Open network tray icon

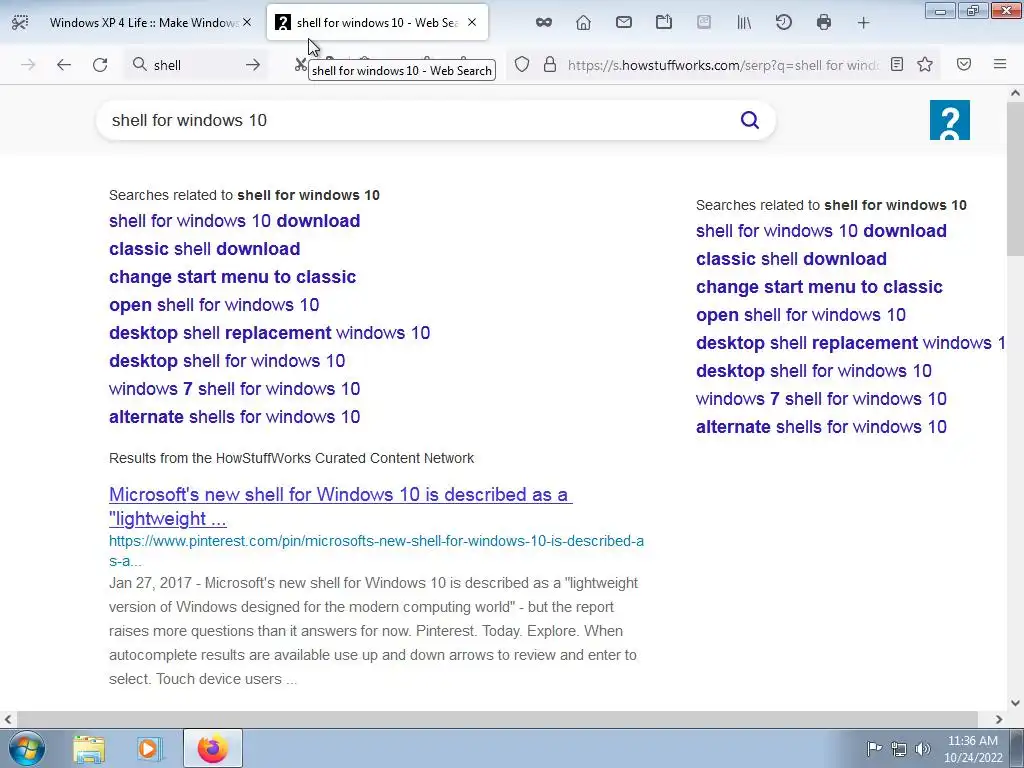click(x=899, y=748)
